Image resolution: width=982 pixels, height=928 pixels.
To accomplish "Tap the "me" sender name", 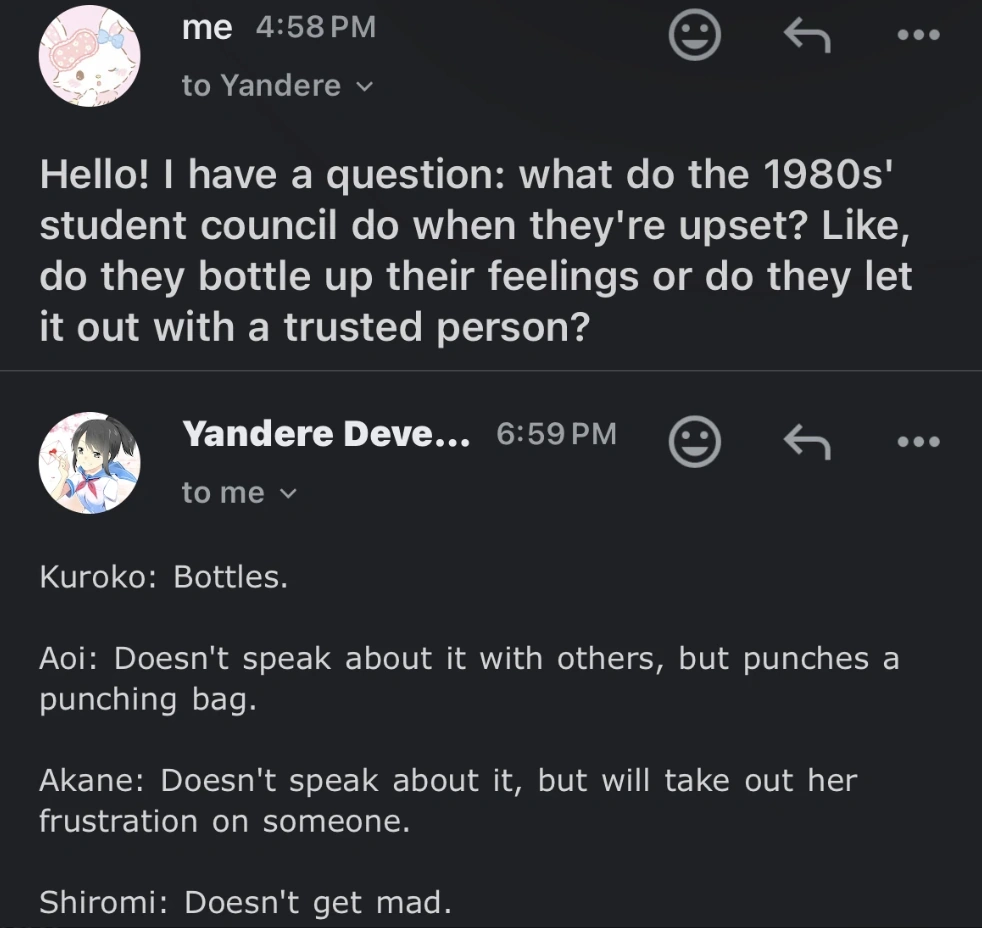I will click(207, 28).
